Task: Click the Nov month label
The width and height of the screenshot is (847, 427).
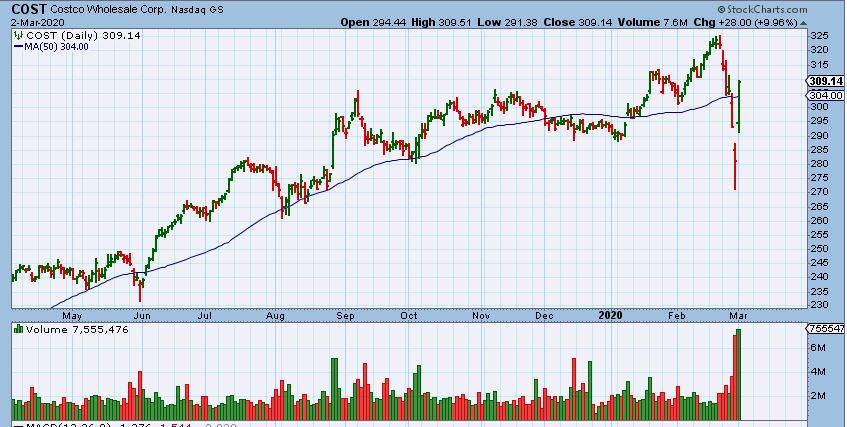Action: tap(481, 315)
